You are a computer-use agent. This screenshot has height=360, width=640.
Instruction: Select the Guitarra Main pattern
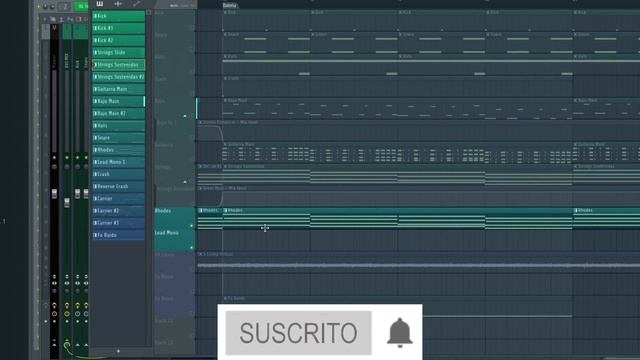point(118,89)
